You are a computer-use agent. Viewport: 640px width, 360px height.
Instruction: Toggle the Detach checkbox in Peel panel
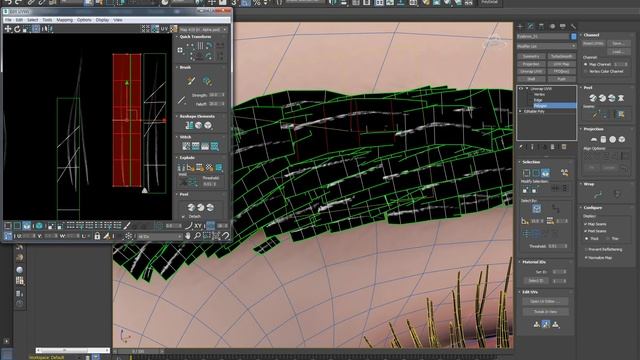[x=183, y=216]
